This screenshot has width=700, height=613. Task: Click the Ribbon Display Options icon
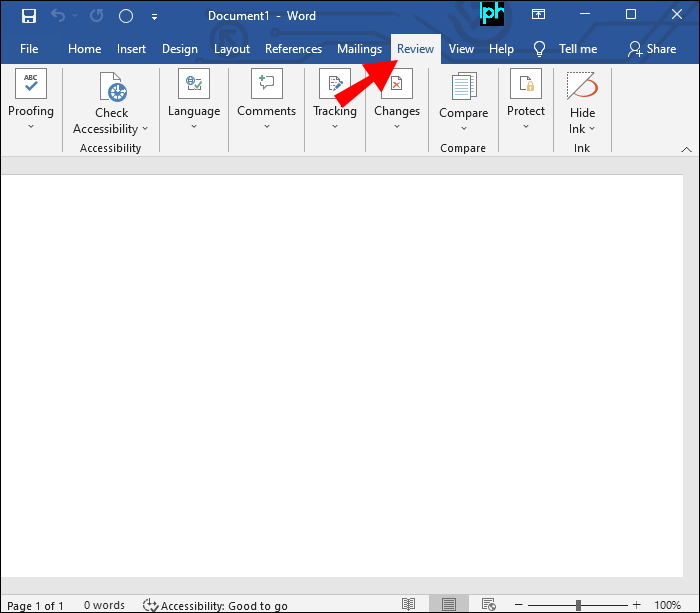[538, 15]
